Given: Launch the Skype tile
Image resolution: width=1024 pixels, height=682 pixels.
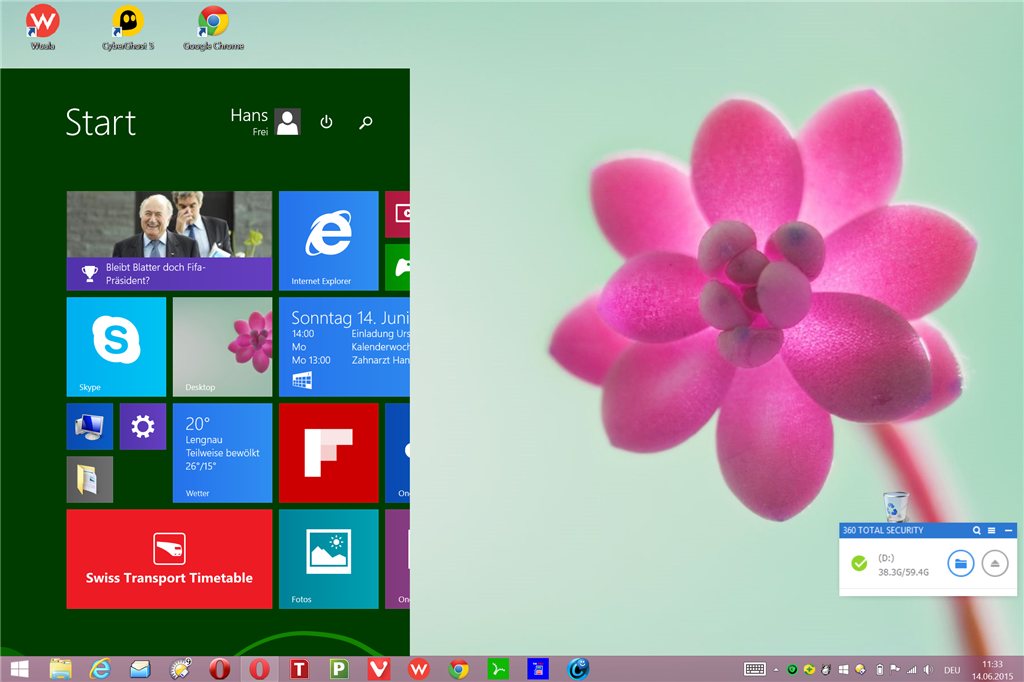Looking at the screenshot, I should 116,347.
